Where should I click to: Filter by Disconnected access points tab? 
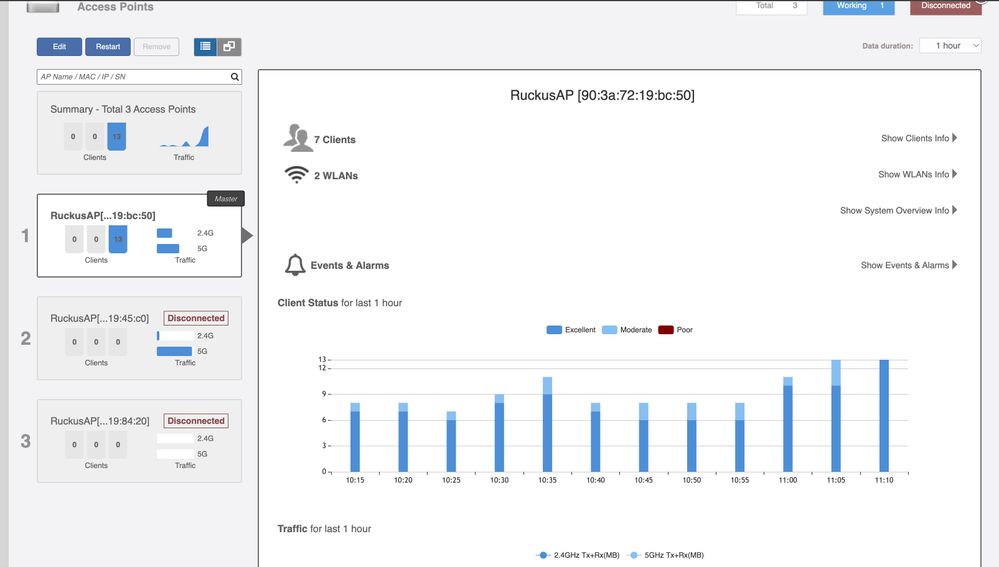click(x=945, y=6)
